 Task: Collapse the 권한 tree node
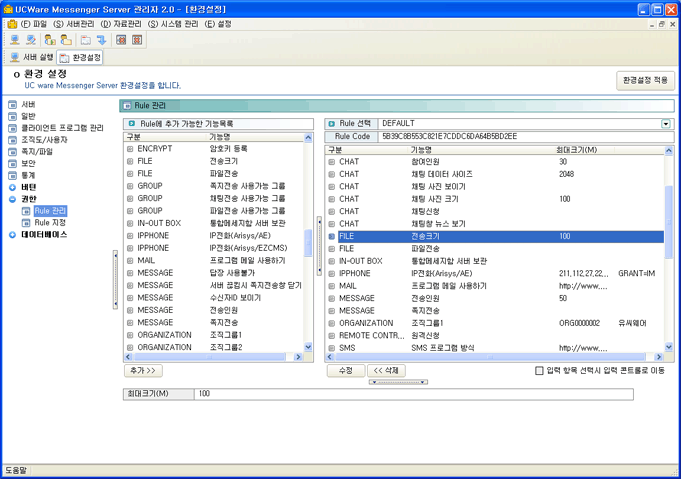point(13,199)
